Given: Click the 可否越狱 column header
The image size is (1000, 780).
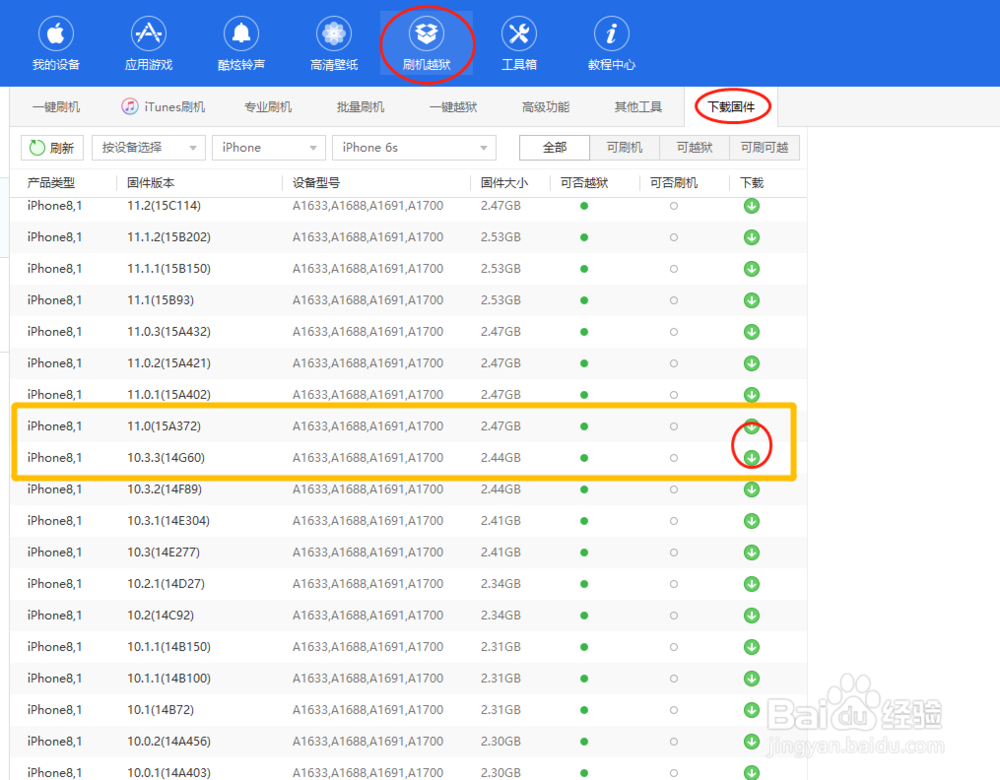Looking at the screenshot, I should pos(584,183).
